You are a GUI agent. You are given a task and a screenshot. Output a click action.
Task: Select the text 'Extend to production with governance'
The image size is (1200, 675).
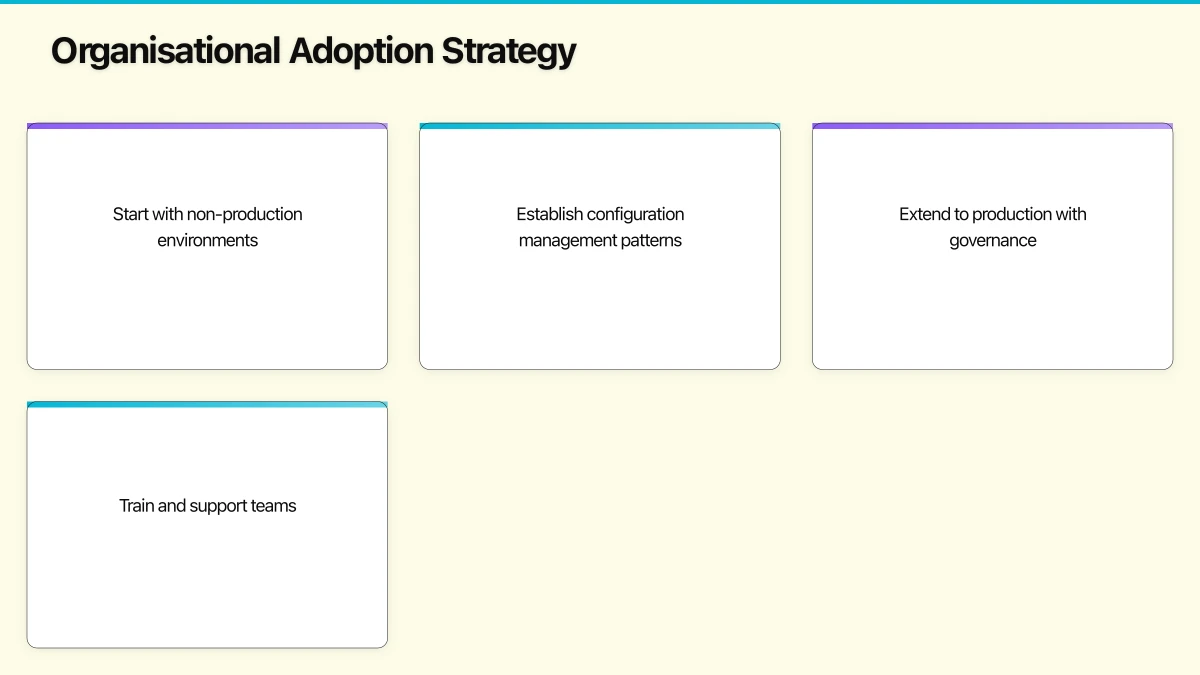tap(992, 227)
